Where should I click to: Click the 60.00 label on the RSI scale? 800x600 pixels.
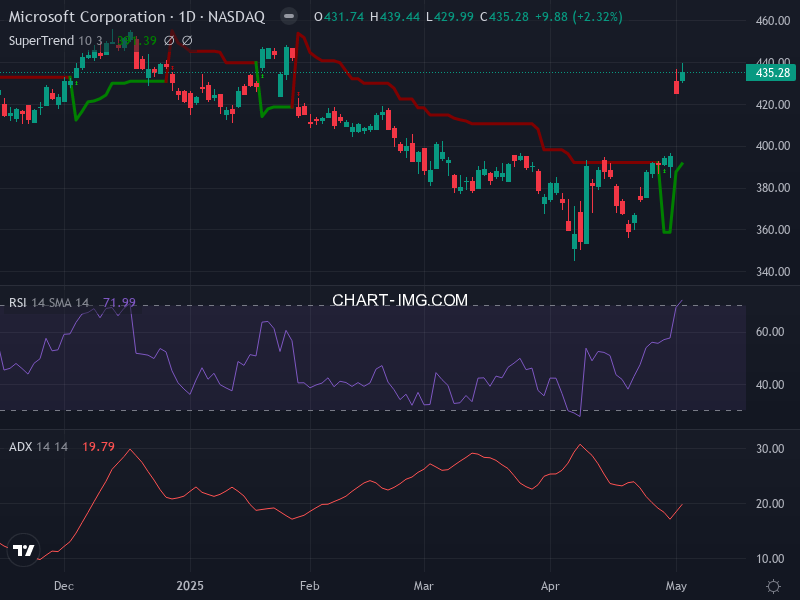click(770, 332)
